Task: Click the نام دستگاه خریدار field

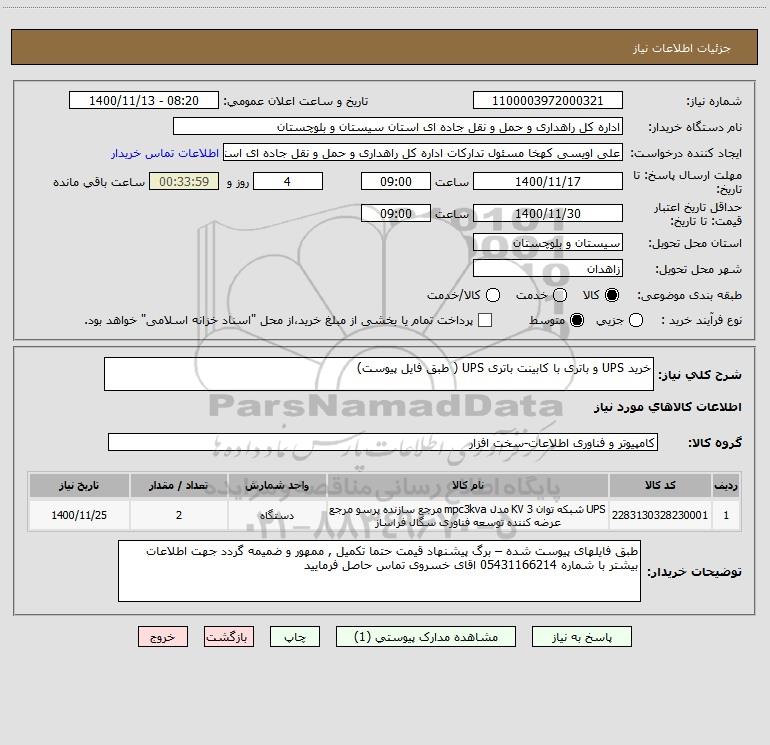Action: coord(398,127)
